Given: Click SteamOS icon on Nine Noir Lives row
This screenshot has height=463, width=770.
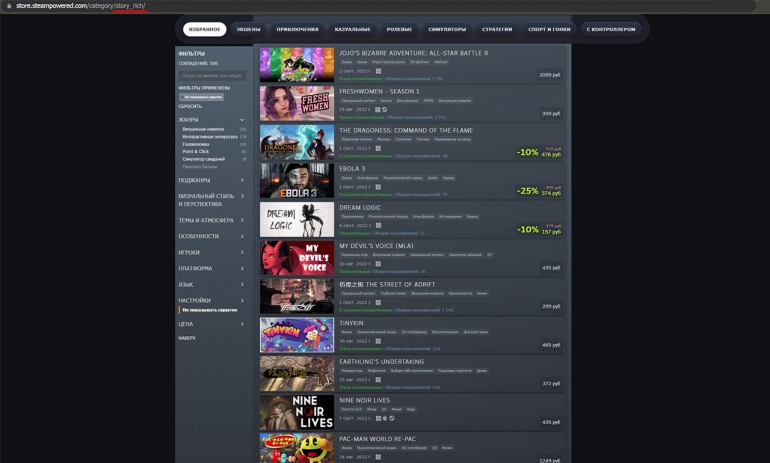Looking at the screenshot, I should pyautogui.click(x=392, y=418).
